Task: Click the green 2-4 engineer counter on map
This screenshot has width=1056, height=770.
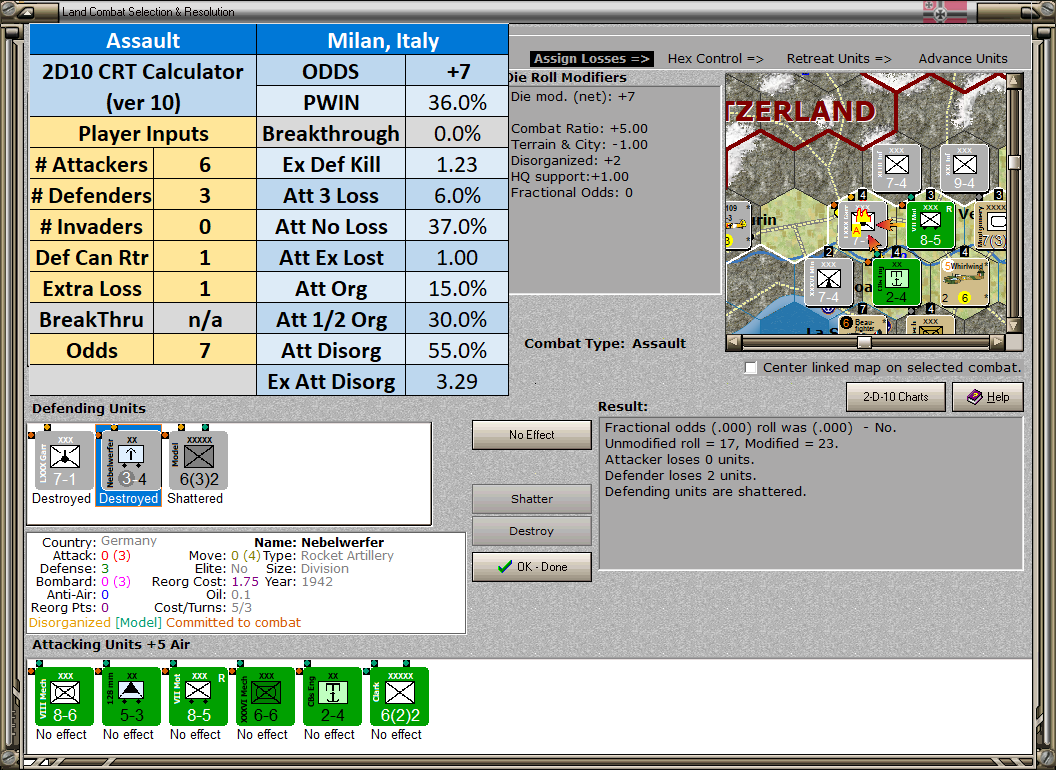Action: [x=896, y=283]
